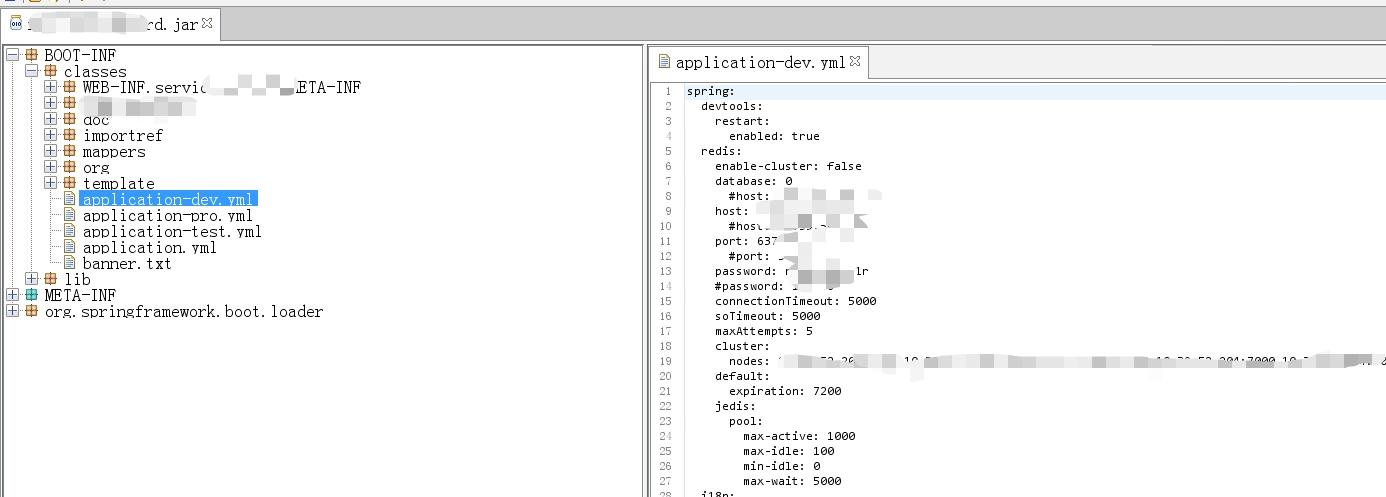Screen dimensions: 1386x497
Task: Click the file icon on the application-dev.yml tab
Action: pos(664,62)
